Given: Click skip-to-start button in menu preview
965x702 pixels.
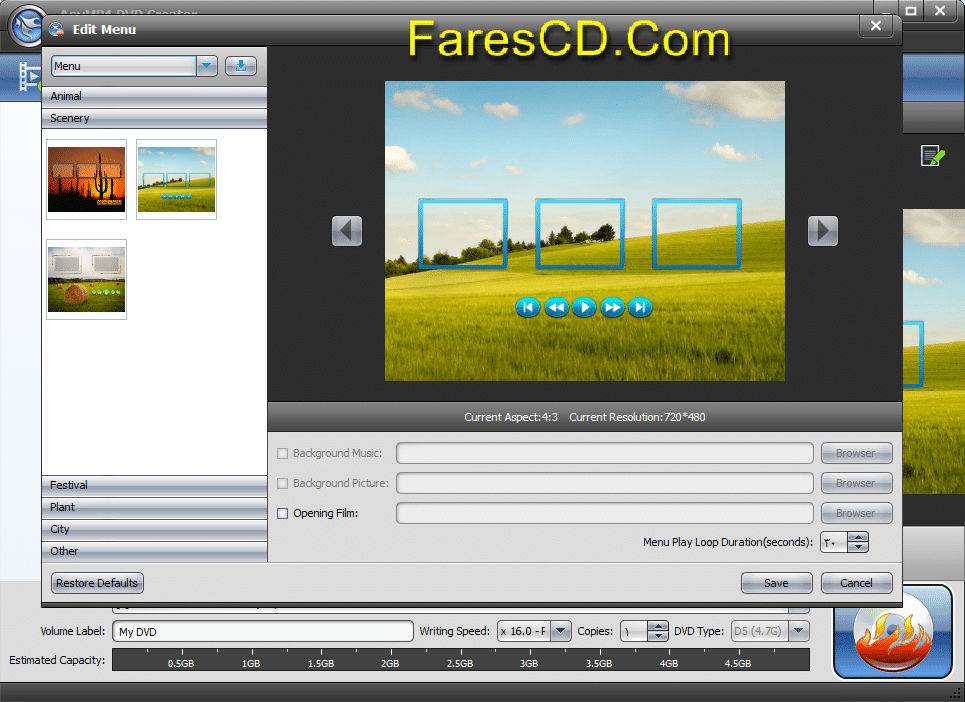Looking at the screenshot, I should (527, 307).
